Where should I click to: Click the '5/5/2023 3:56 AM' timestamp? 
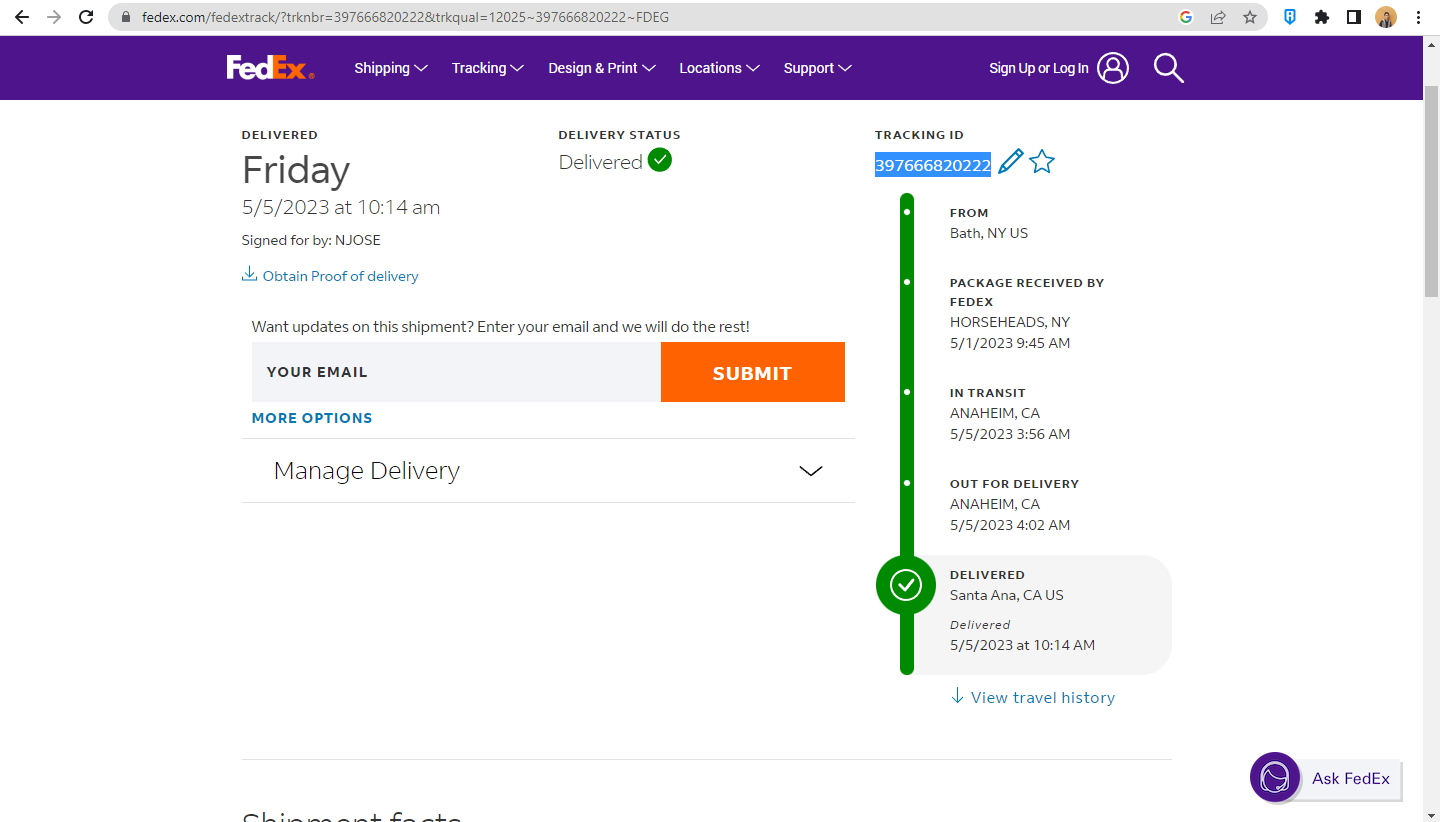click(1010, 434)
